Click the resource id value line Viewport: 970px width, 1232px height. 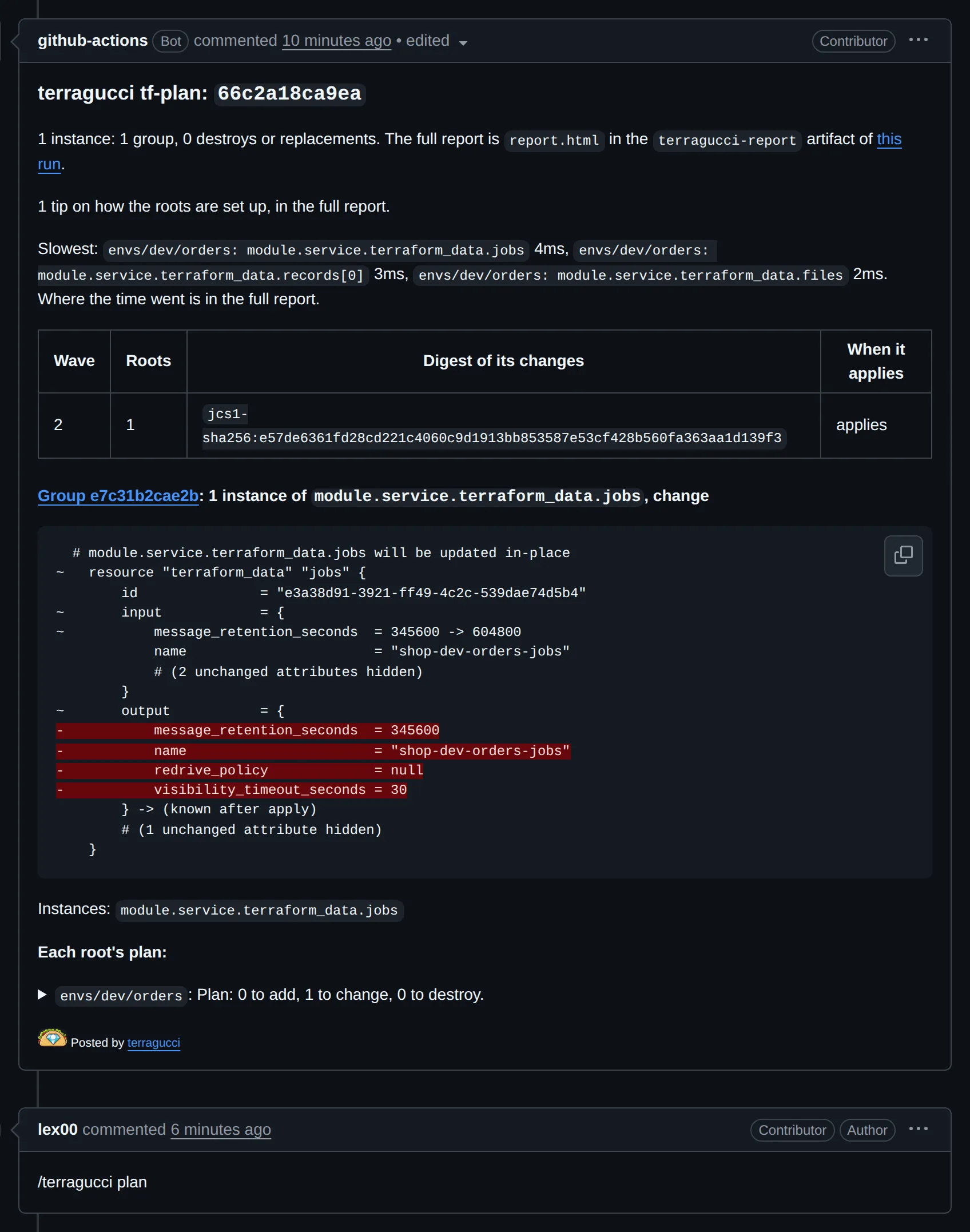coord(353,593)
